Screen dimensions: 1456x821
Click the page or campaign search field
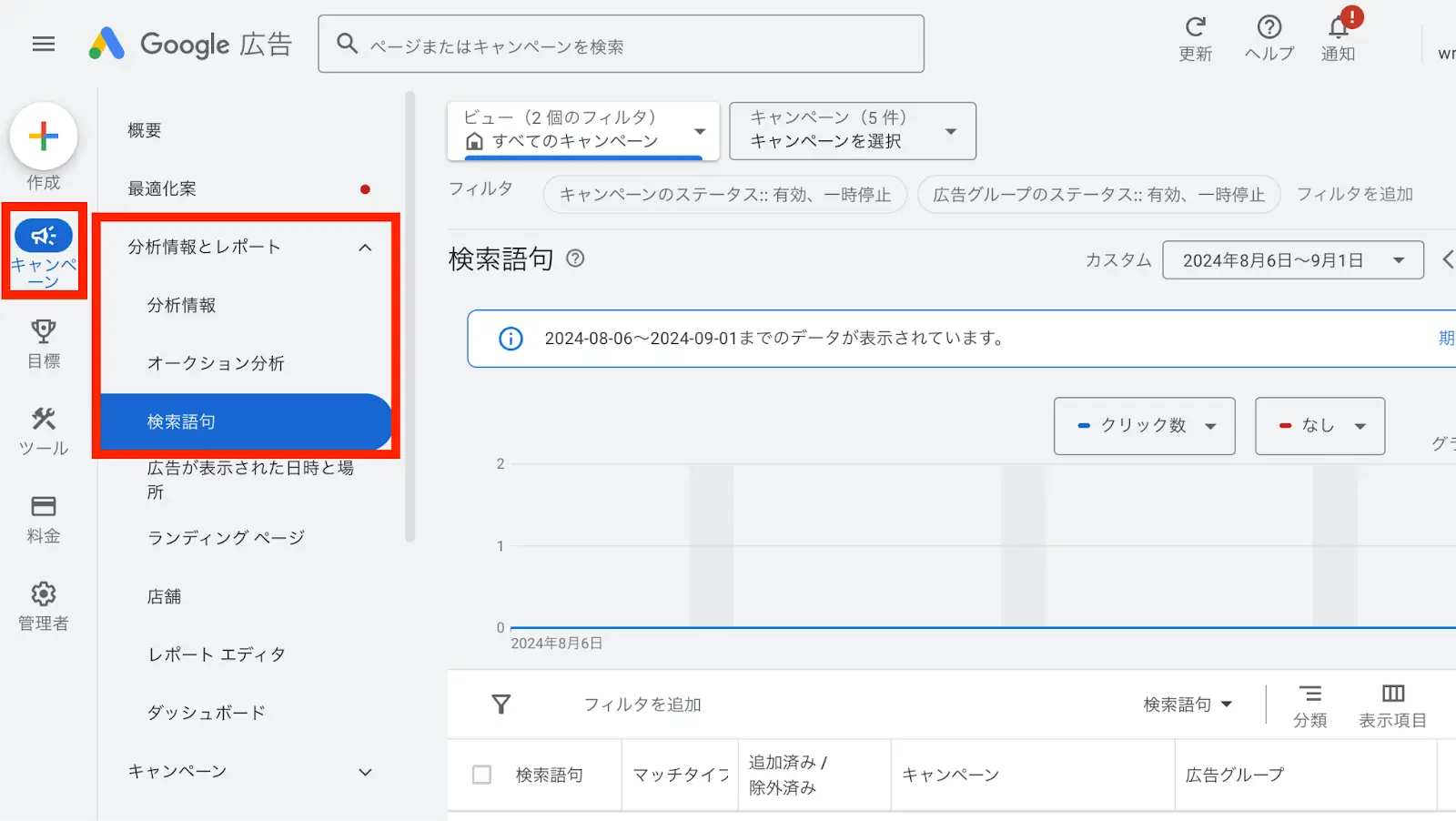(621, 44)
